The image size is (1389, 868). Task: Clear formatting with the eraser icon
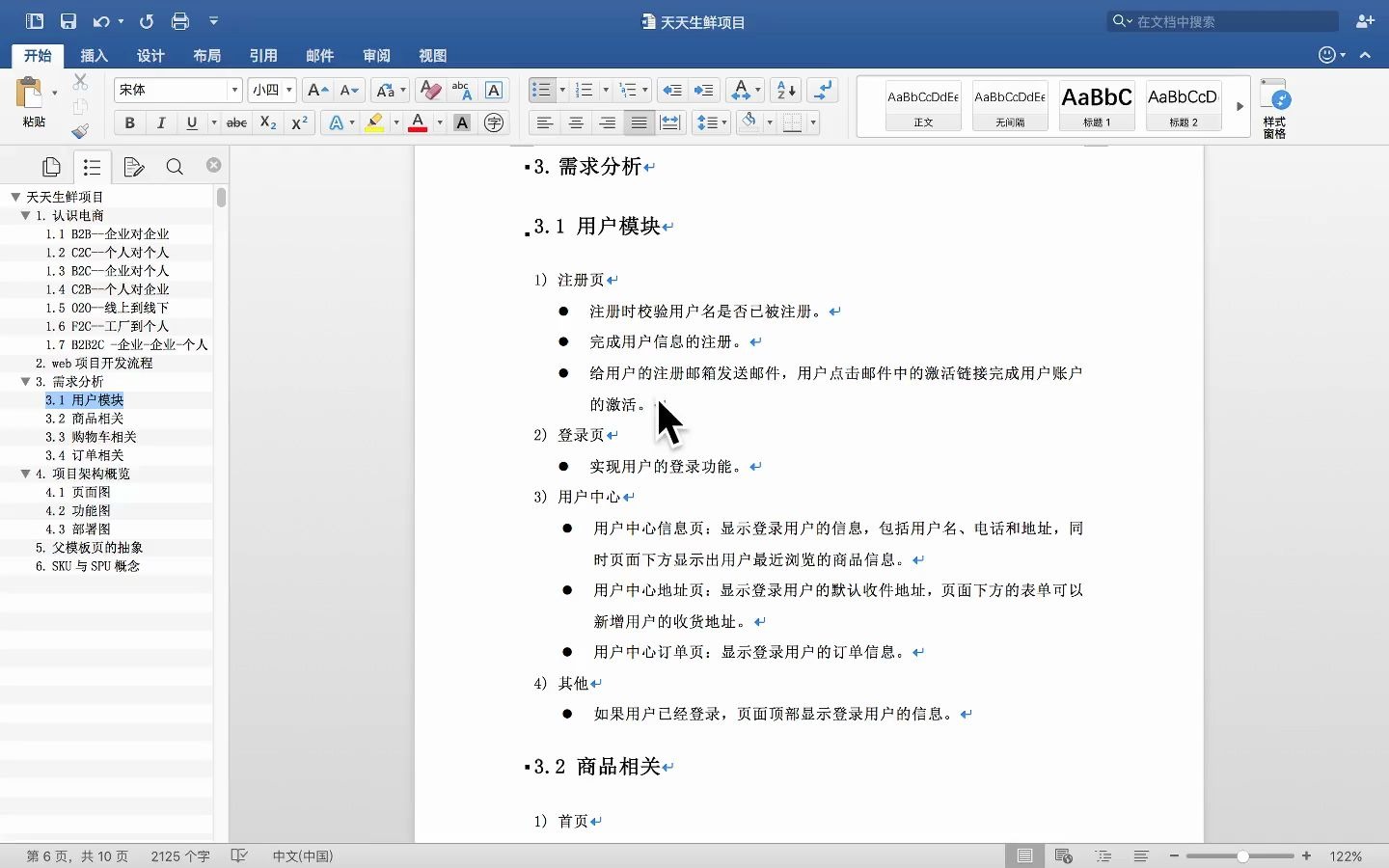pos(430,91)
